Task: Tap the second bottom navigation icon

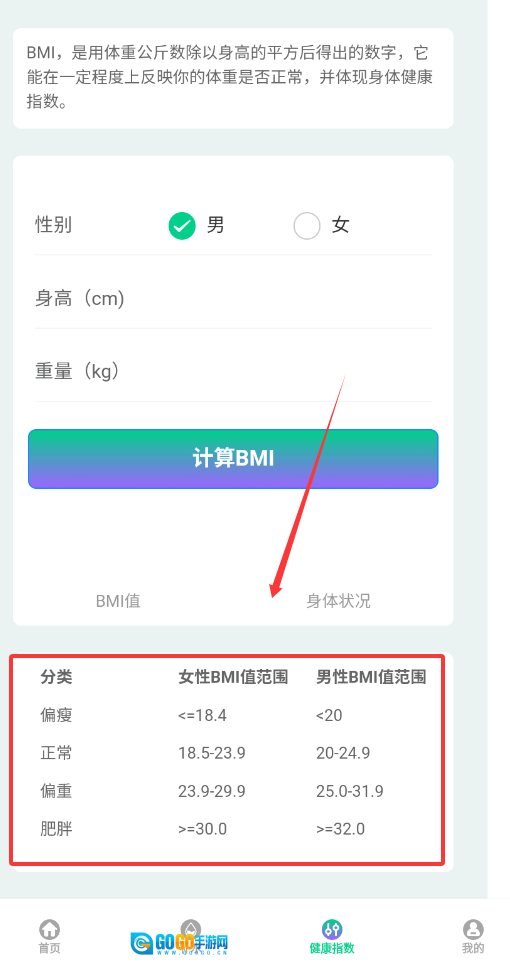Action: 191,928
